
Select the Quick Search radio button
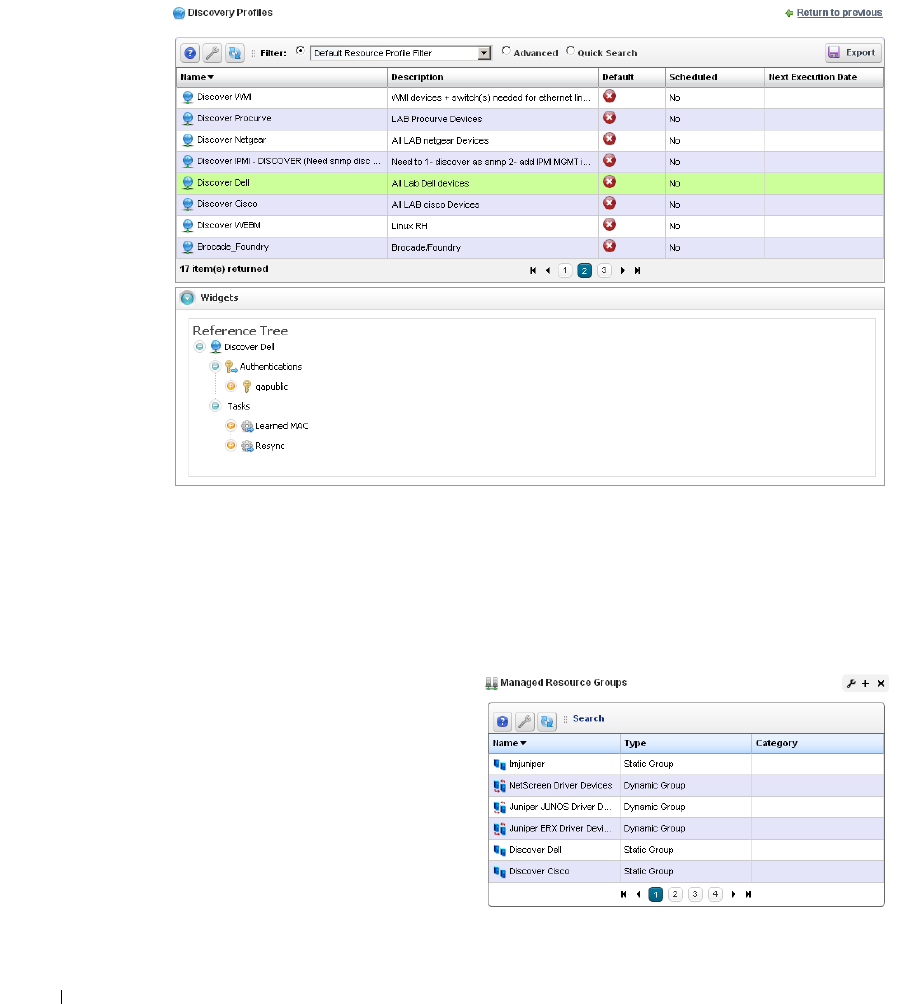coord(570,51)
